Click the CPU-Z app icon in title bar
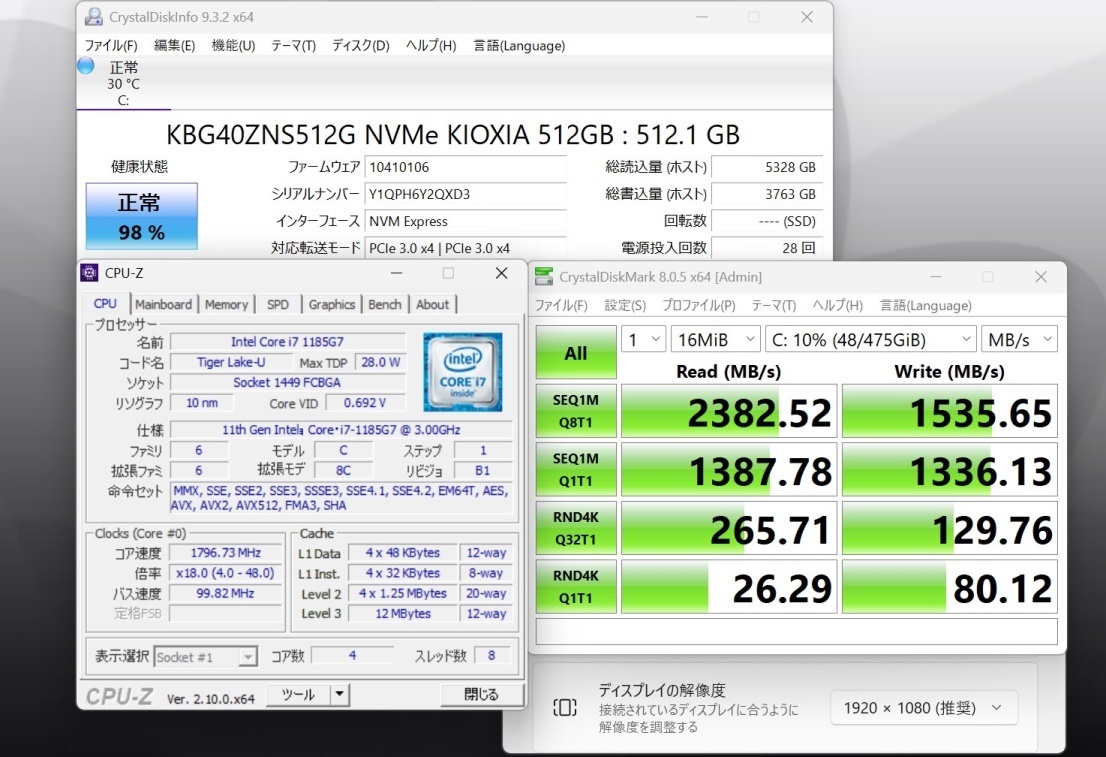The height and width of the screenshot is (757, 1106). (90, 272)
